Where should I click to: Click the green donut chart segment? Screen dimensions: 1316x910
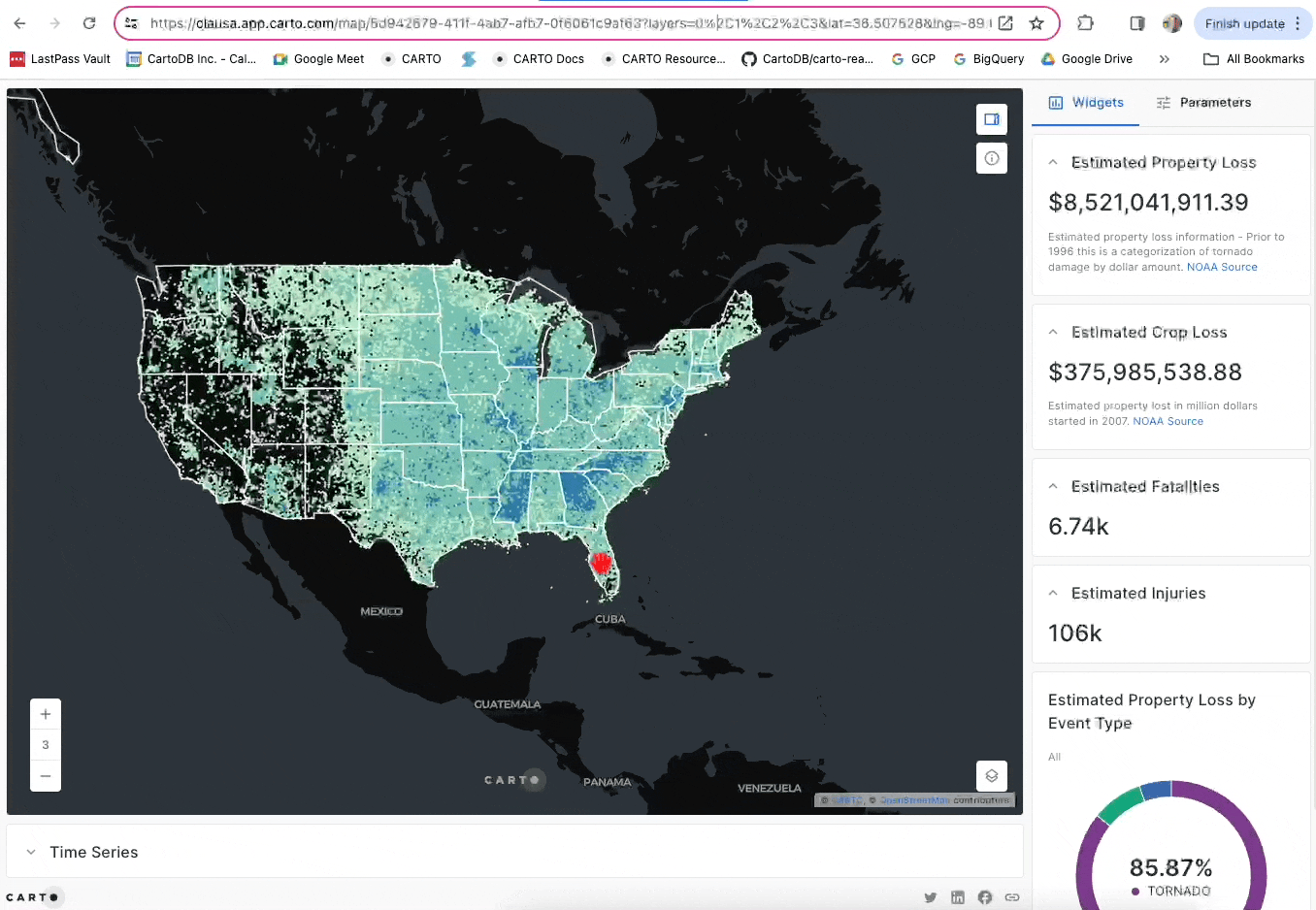click(x=1119, y=804)
